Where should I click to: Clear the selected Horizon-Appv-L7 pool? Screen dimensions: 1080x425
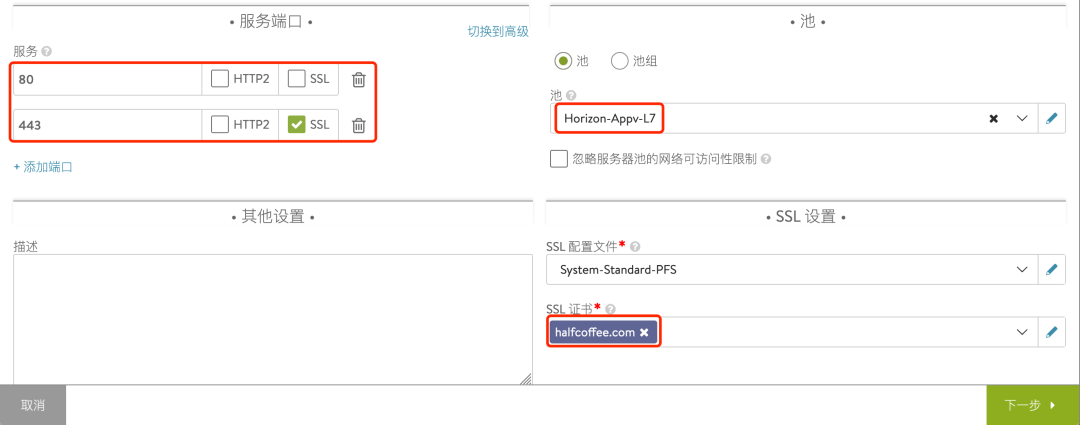993,118
